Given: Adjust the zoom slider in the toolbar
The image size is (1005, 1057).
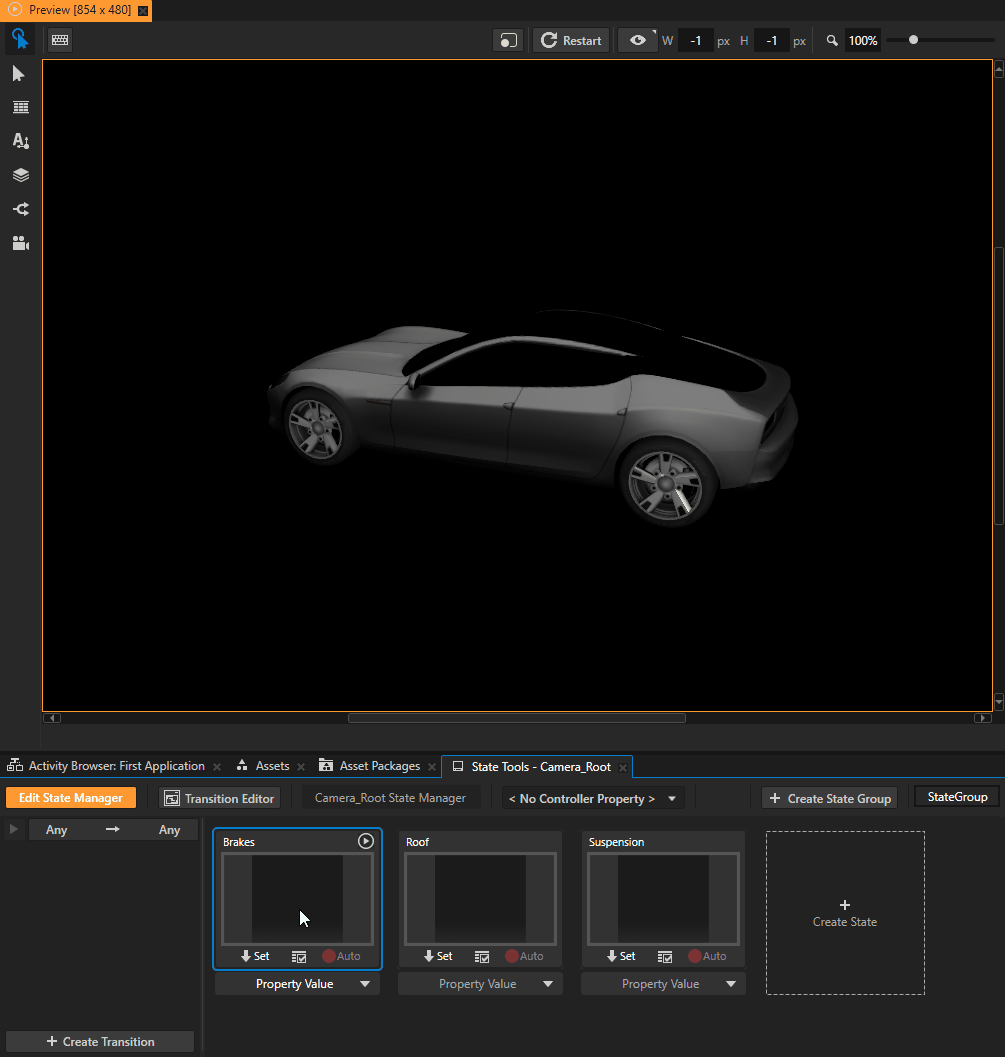Looking at the screenshot, I should tap(913, 40).
